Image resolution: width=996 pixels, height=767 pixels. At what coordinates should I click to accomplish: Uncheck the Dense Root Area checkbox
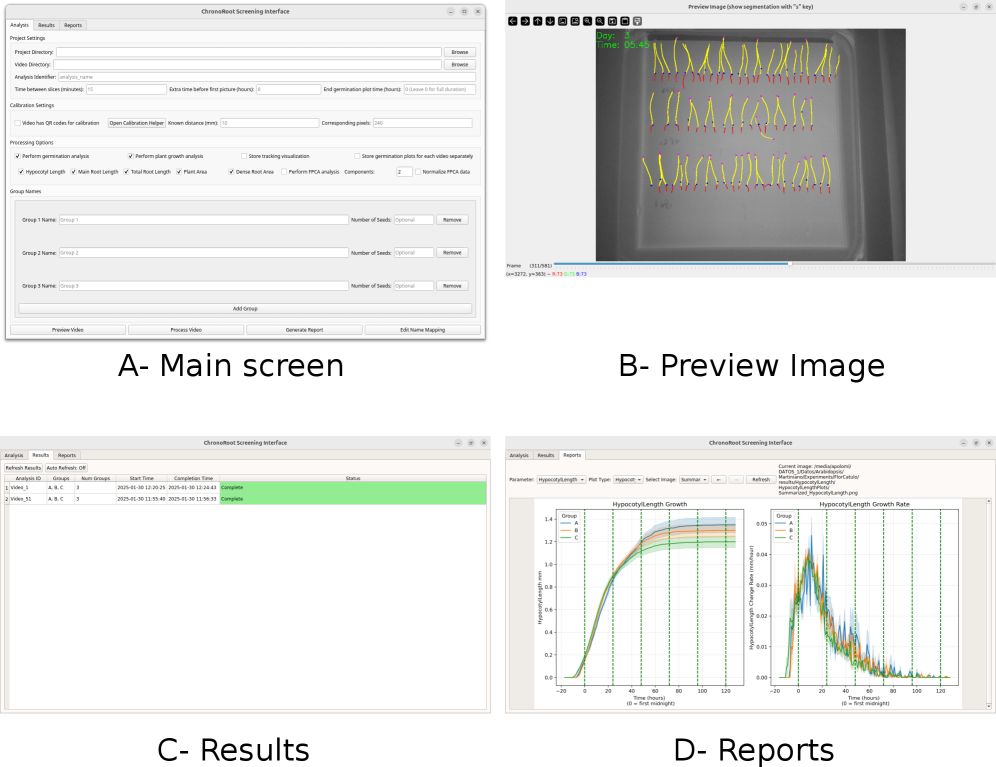[231, 172]
